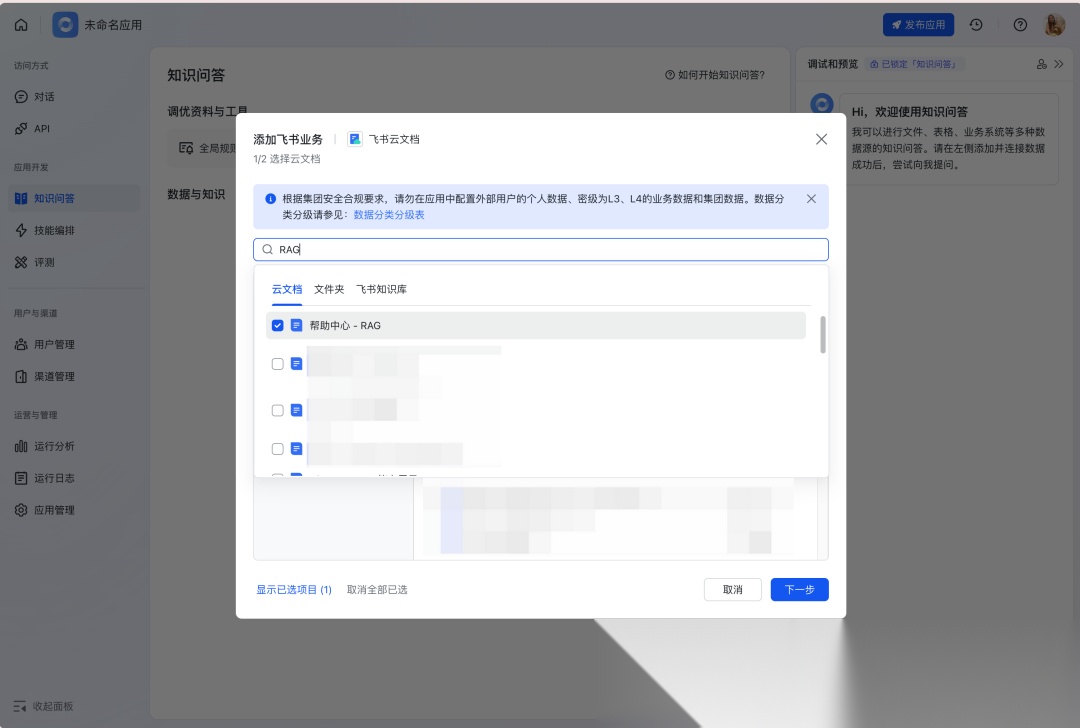Image resolution: width=1080 pixels, height=728 pixels.
Task: Open API in the sidebar
Action: 74,129
